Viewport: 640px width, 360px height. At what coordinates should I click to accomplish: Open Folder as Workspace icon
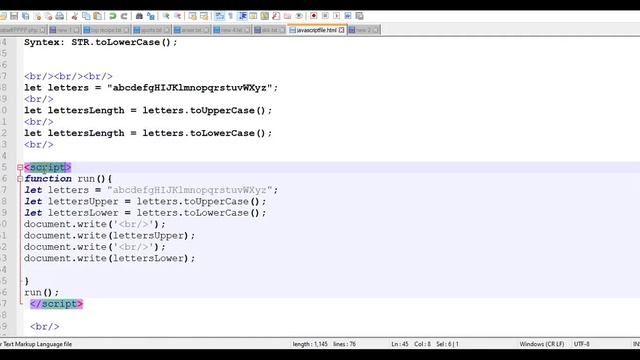[x=288, y=16]
